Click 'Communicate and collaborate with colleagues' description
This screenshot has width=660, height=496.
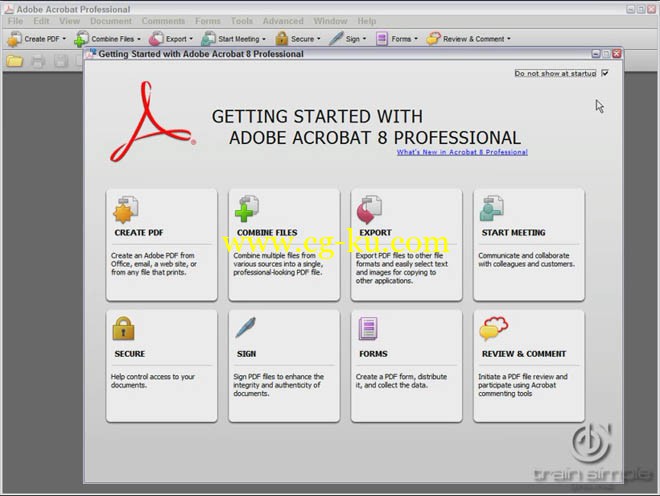tap(526, 259)
